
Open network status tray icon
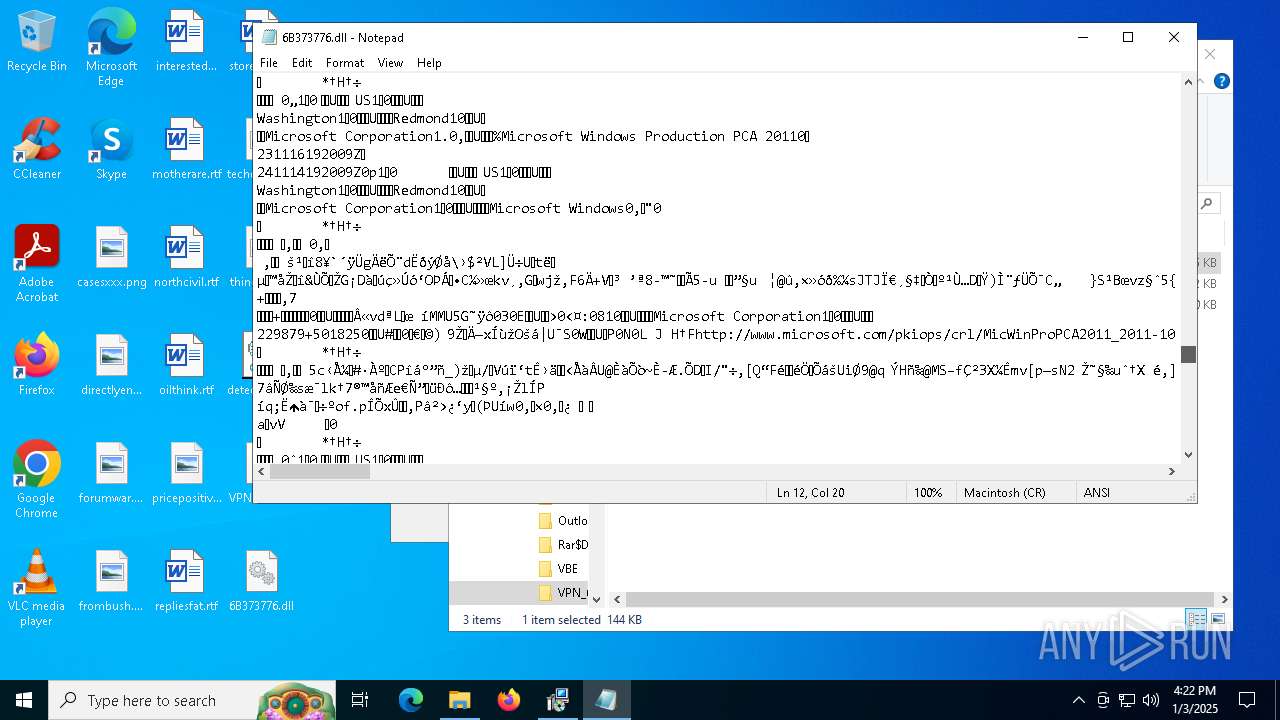pyautogui.click(x=1127, y=700)
